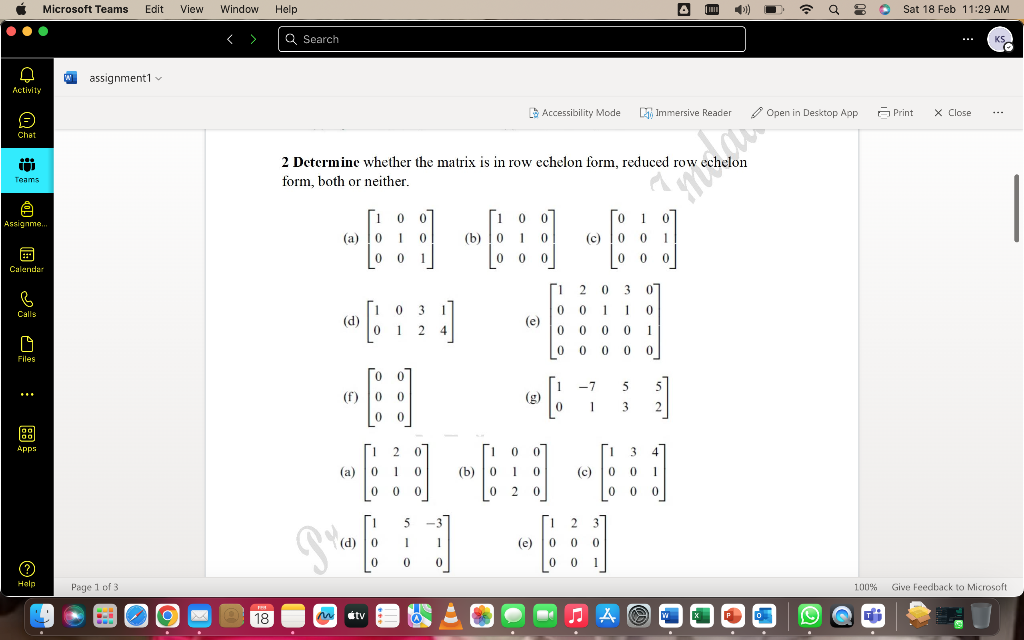Open document in Desktop App

point(805,113)
